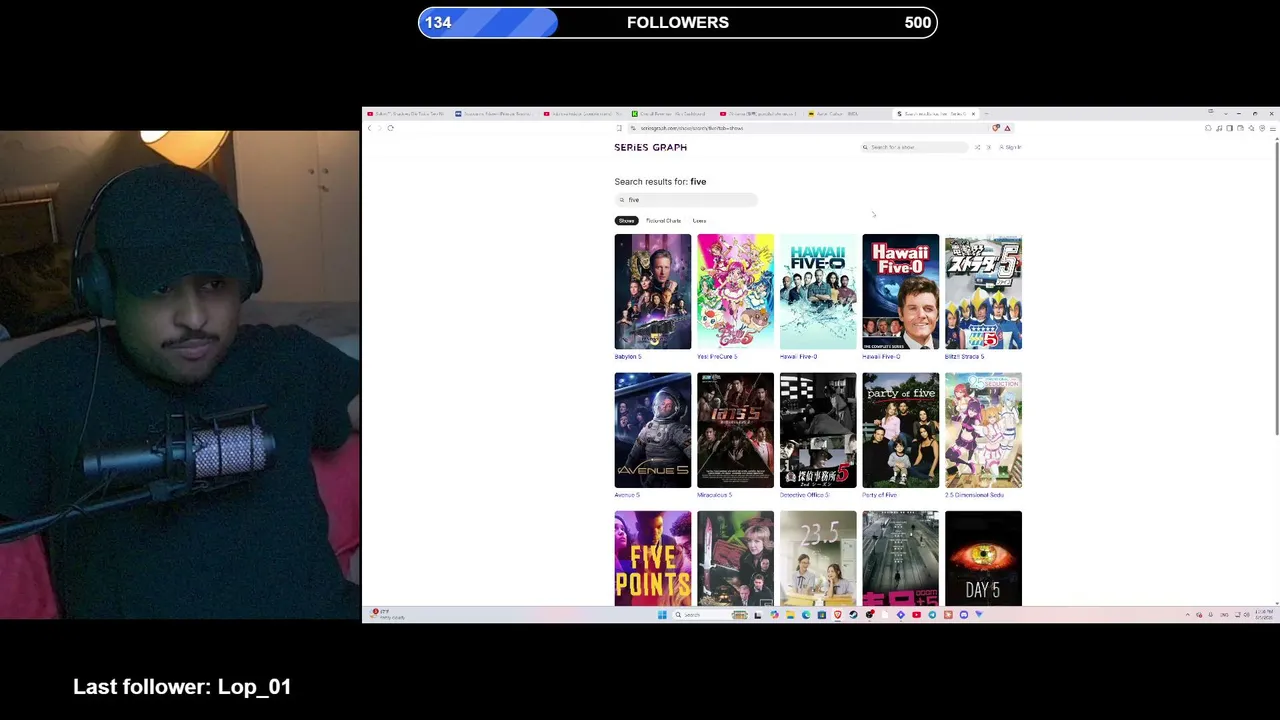Open the 2.5 Dimensional Seduction poster
The image size is (1280, 720).
983,430
